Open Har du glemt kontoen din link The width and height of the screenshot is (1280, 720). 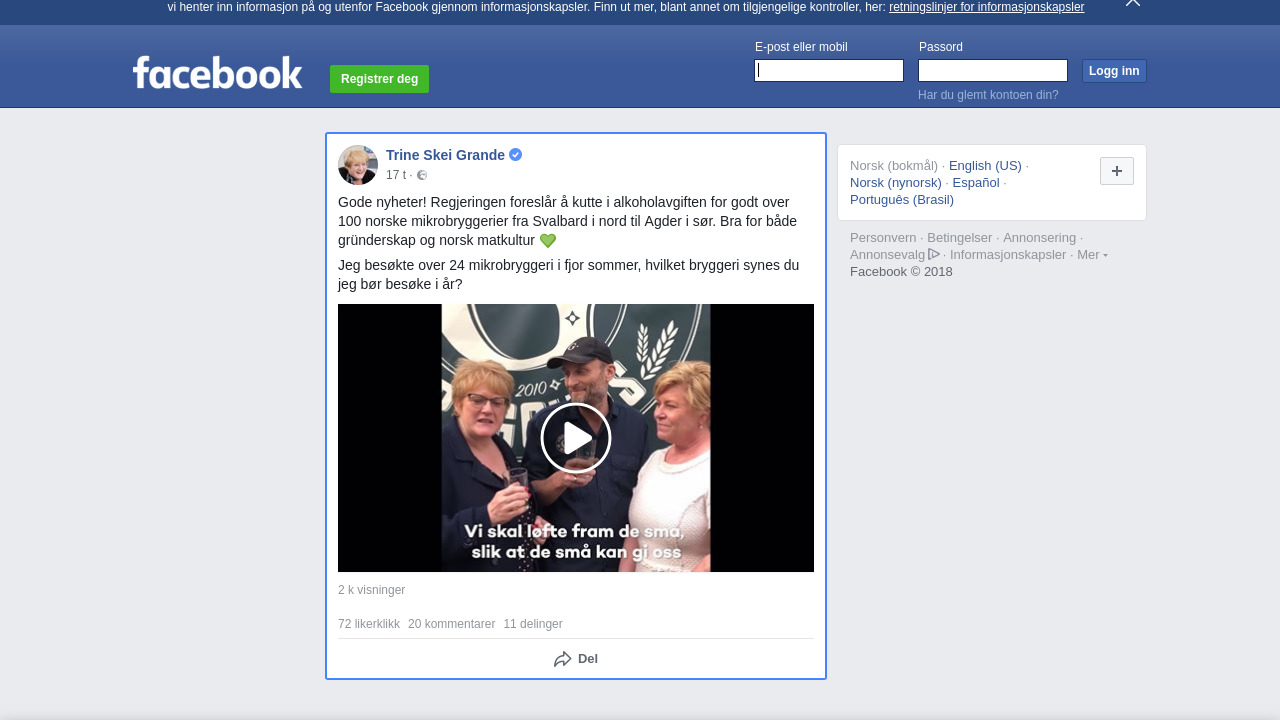tap(988, 95)
